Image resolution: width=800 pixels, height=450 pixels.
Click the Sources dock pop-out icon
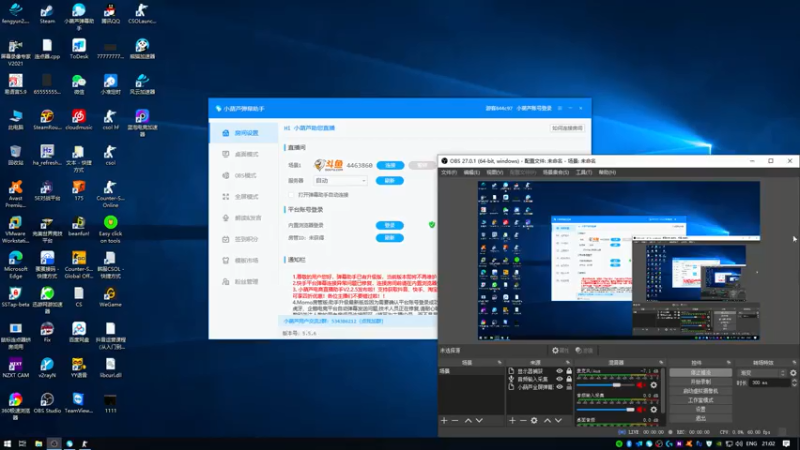pos(567,363)
